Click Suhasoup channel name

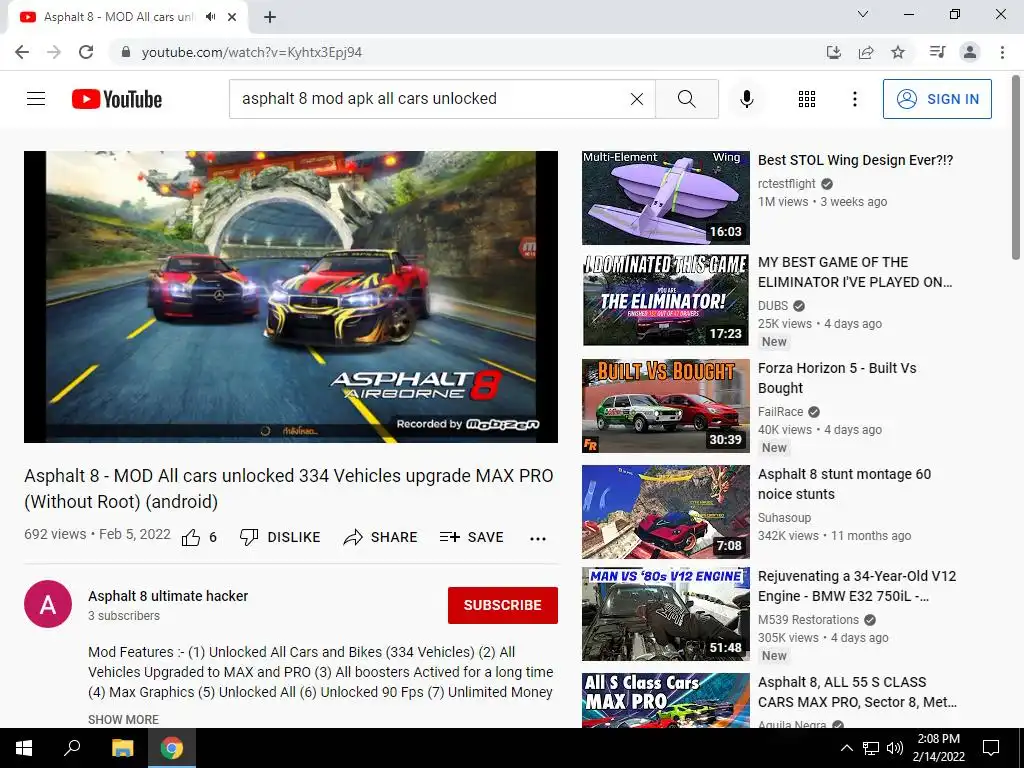[x=784, y=517]
